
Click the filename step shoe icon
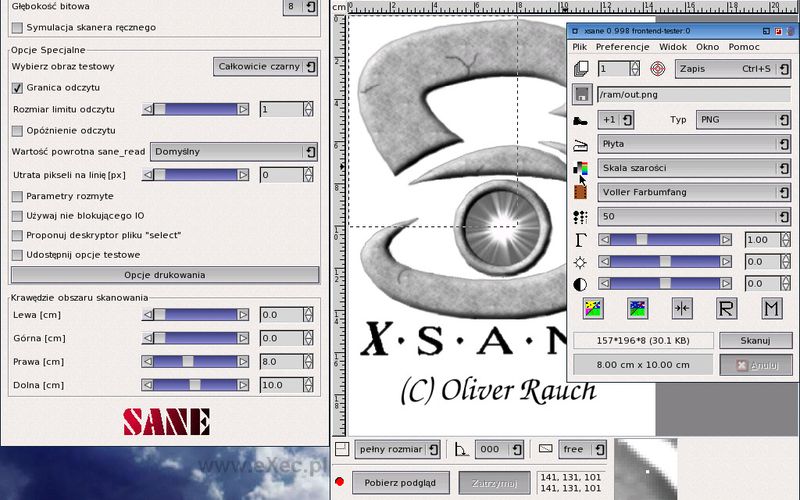[581, 121]
